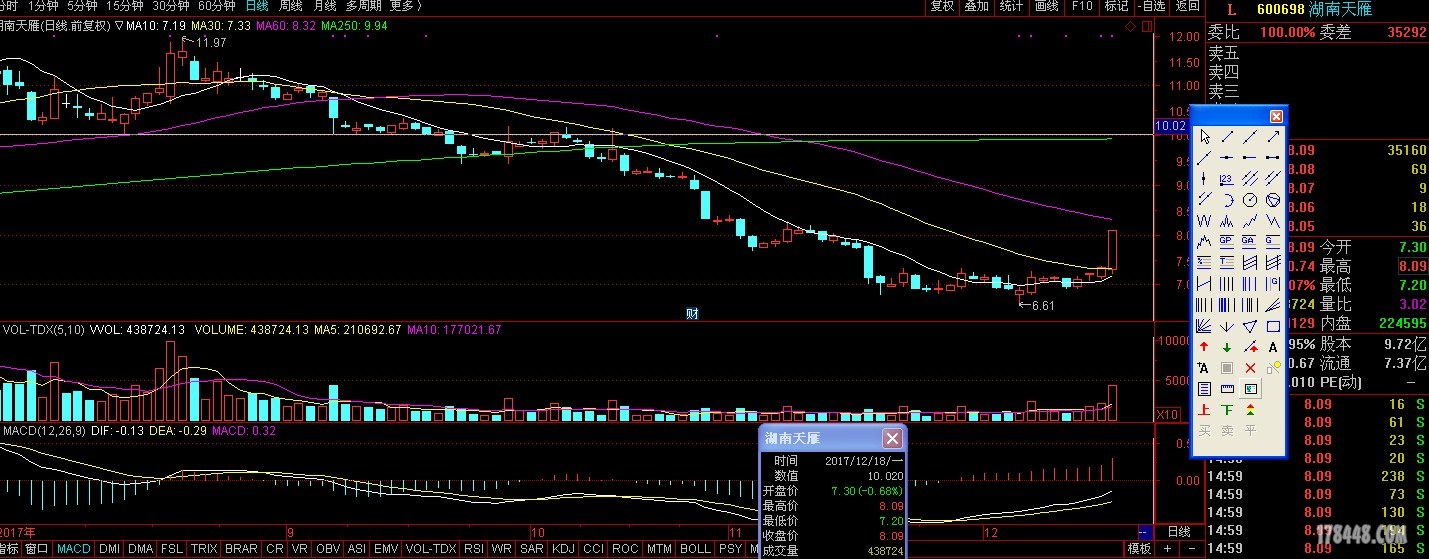Select the GA line tool icon
This screenshot has height=559, width=1429.
[1250, 240]
